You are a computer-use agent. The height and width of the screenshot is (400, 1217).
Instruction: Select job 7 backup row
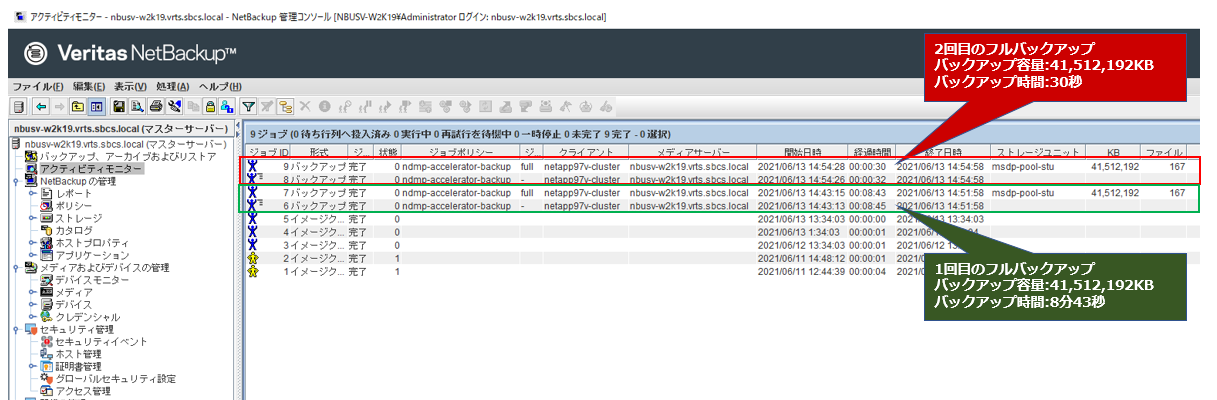pyautogui.click(x=718, y=192)
